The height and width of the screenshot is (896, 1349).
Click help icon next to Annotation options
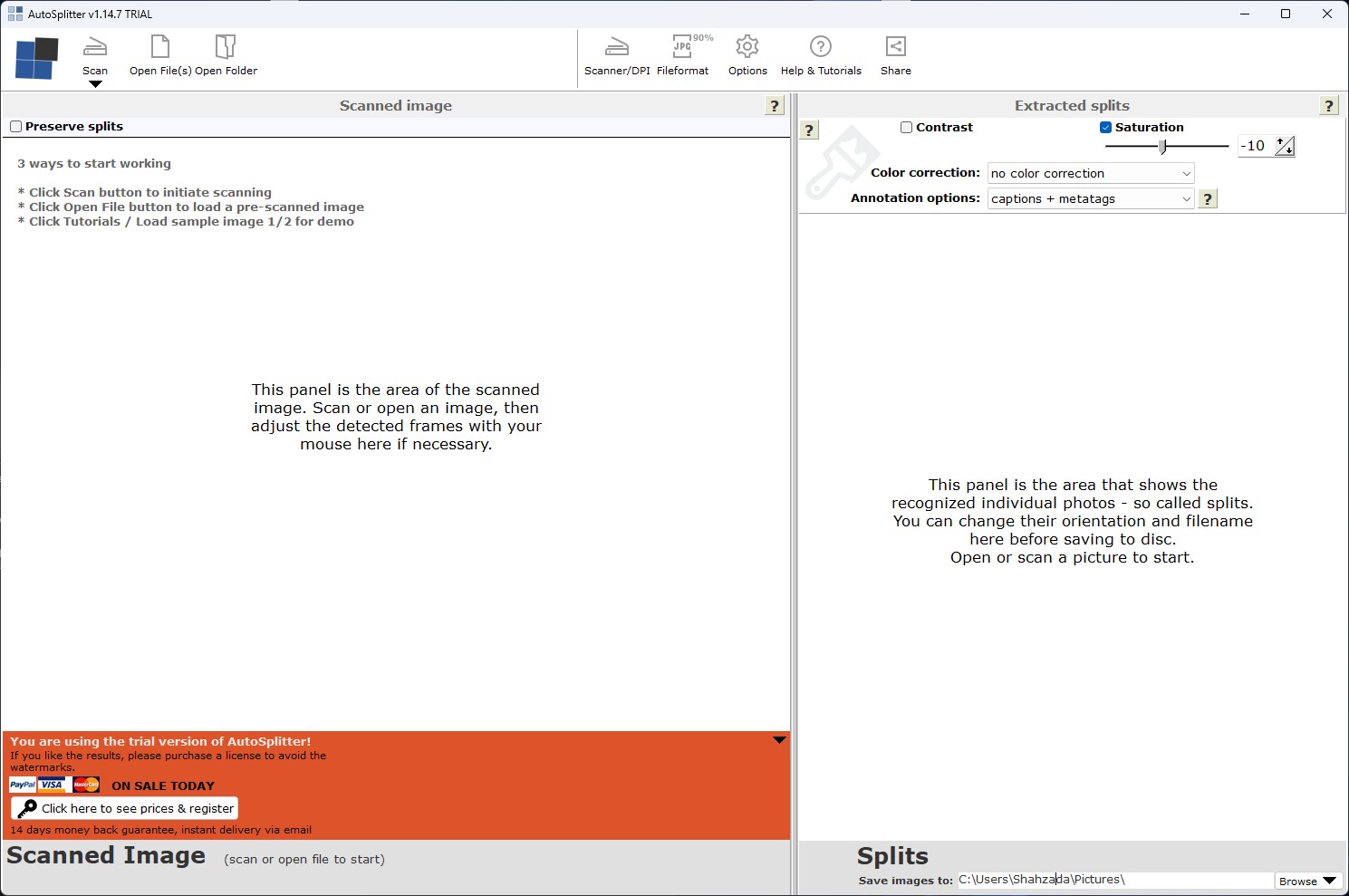(x=1208, y=198)
